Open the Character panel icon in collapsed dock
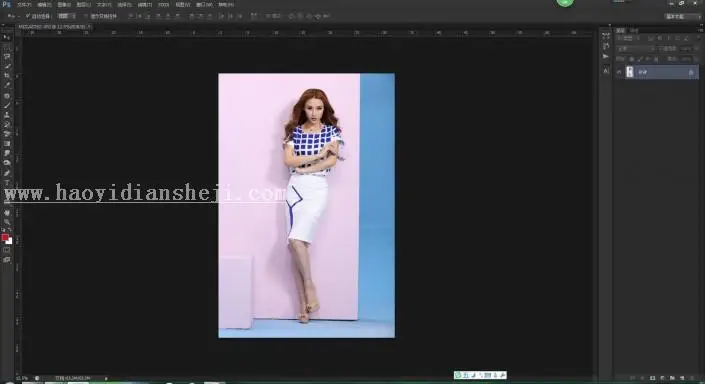Image resolution: width=705 pixels, height=384 pixels. coord(606,71)
